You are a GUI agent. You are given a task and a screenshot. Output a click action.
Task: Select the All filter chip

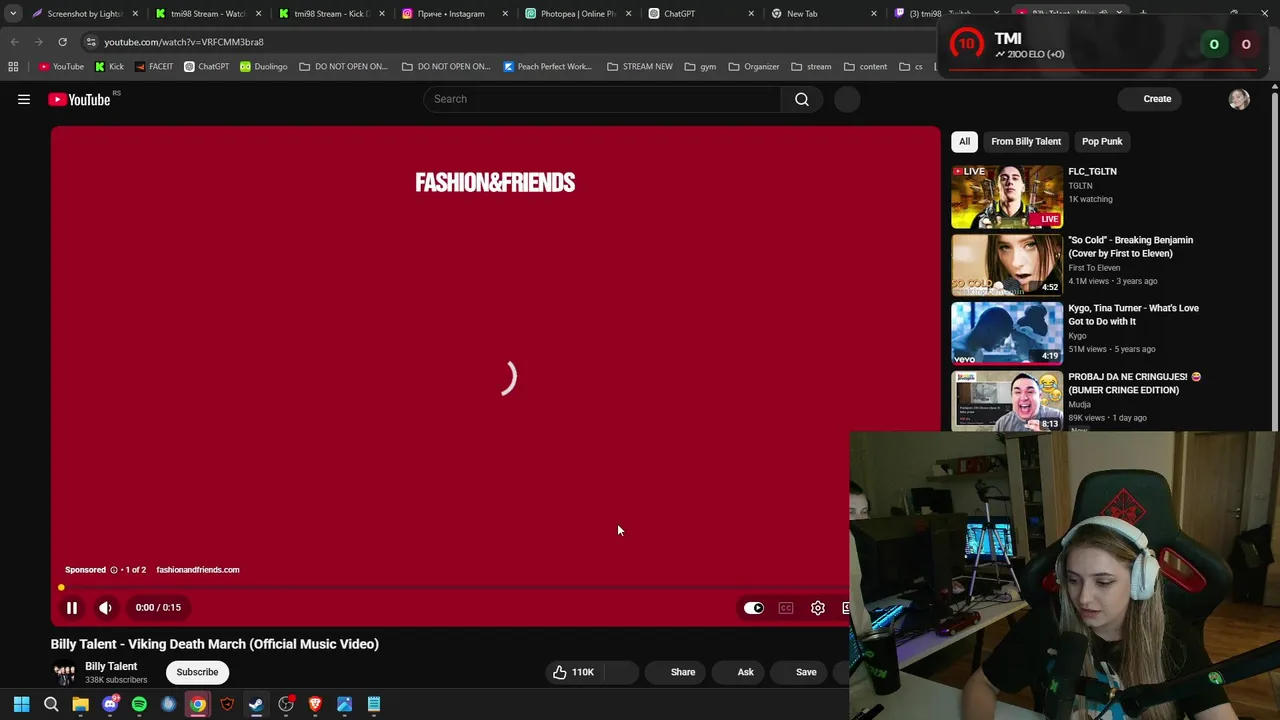pos(964,141)
